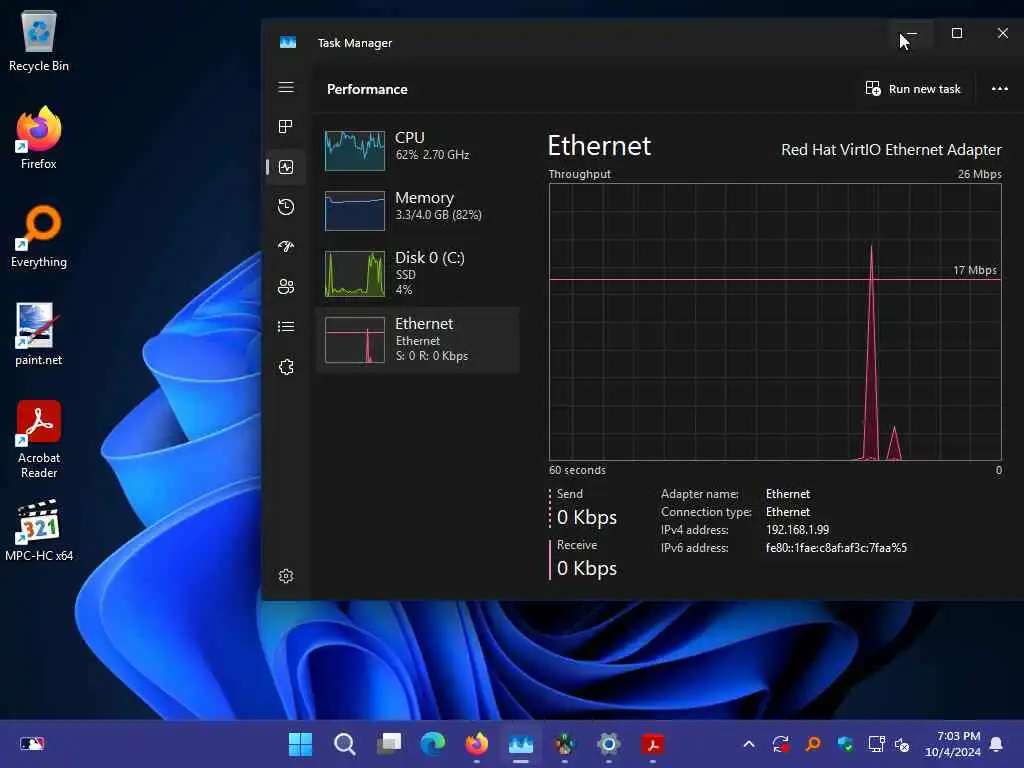The image size is (1024, 768).
Task: Click the Task Manager taskbar icon
Action: 520,744
